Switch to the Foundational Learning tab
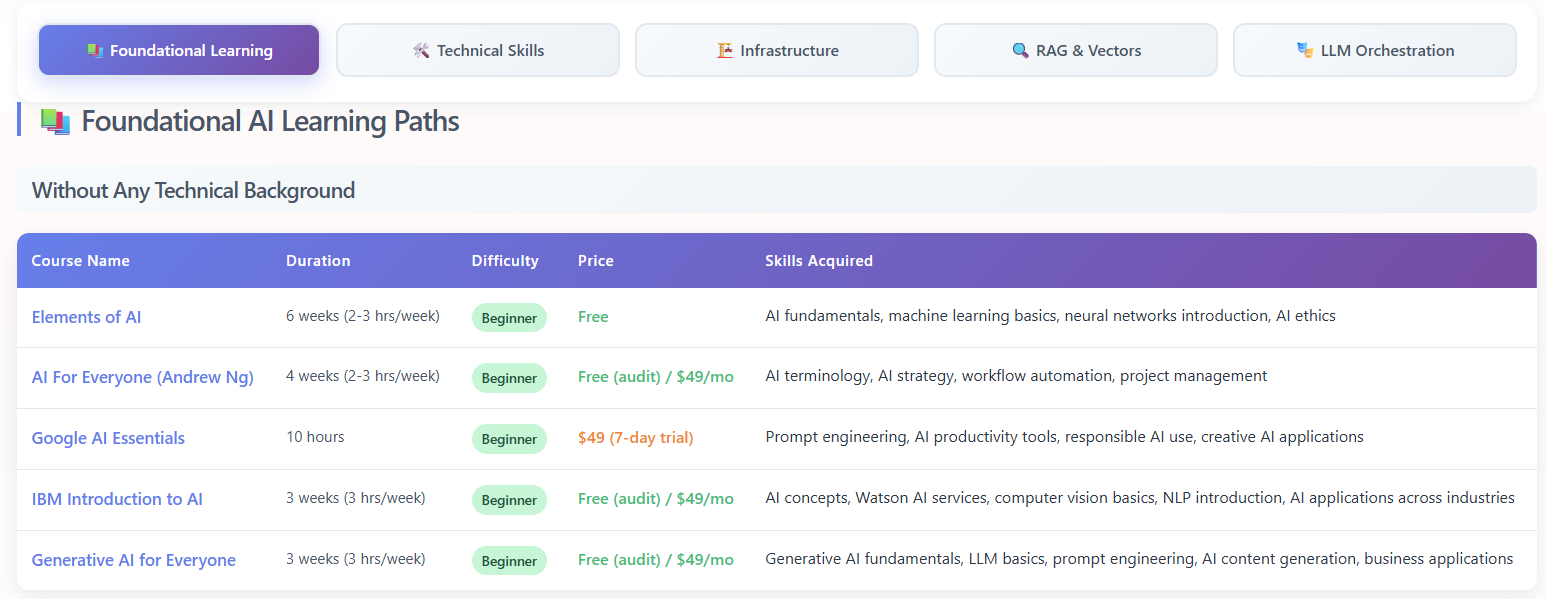 (x=179, y=50)
